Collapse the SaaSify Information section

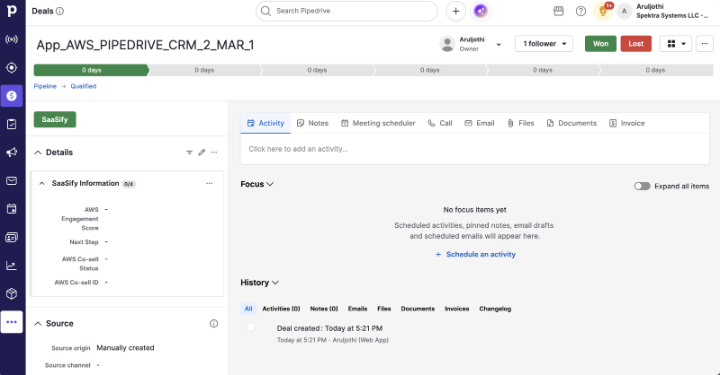pyautogui.click(x=42, y=184)
